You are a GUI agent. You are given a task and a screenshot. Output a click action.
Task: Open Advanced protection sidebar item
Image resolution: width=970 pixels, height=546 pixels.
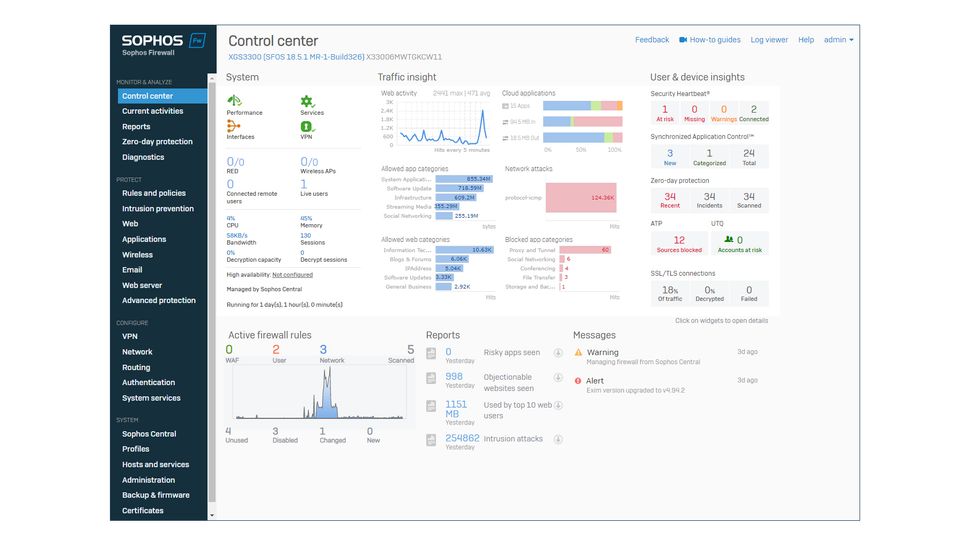[158, 301]
